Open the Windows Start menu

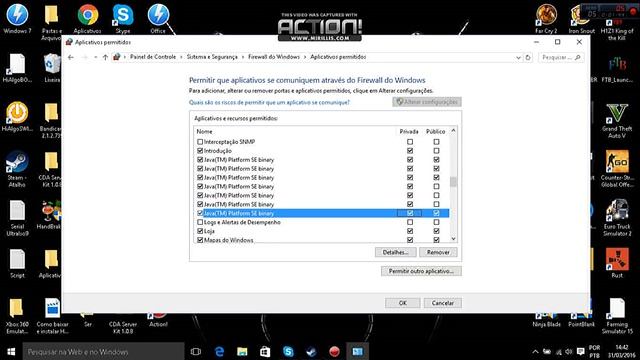[11, 351]
